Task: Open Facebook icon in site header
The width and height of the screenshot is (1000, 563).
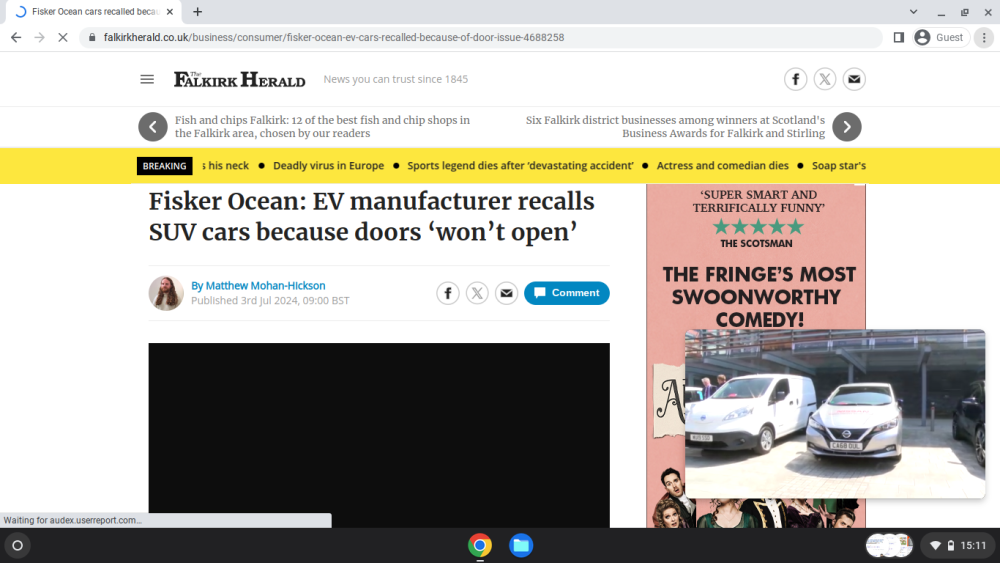Action: pos(795,79)
